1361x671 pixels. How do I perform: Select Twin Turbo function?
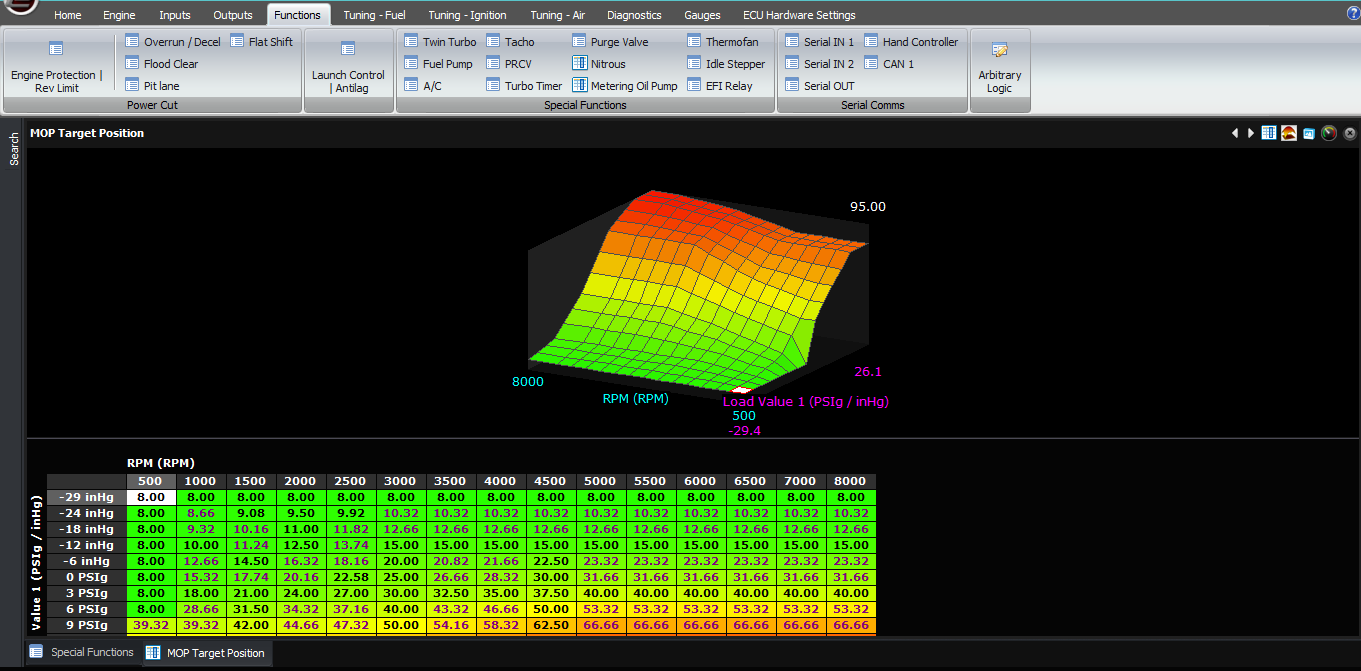click(440, 42)
